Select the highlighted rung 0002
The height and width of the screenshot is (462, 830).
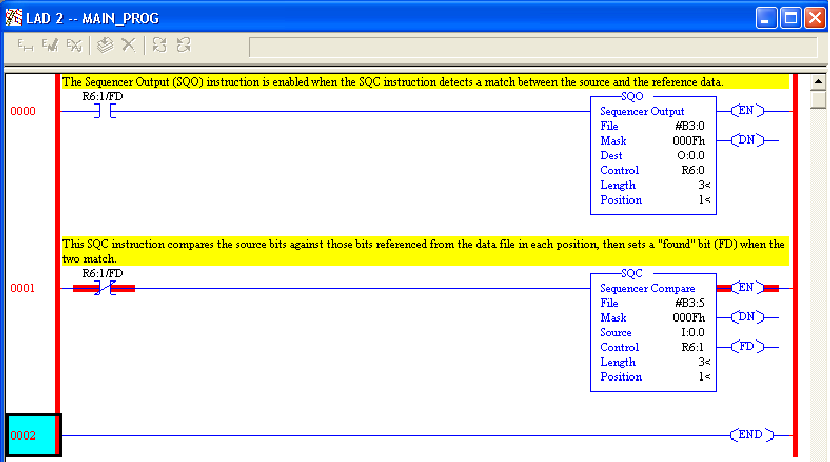coord(33,435)
